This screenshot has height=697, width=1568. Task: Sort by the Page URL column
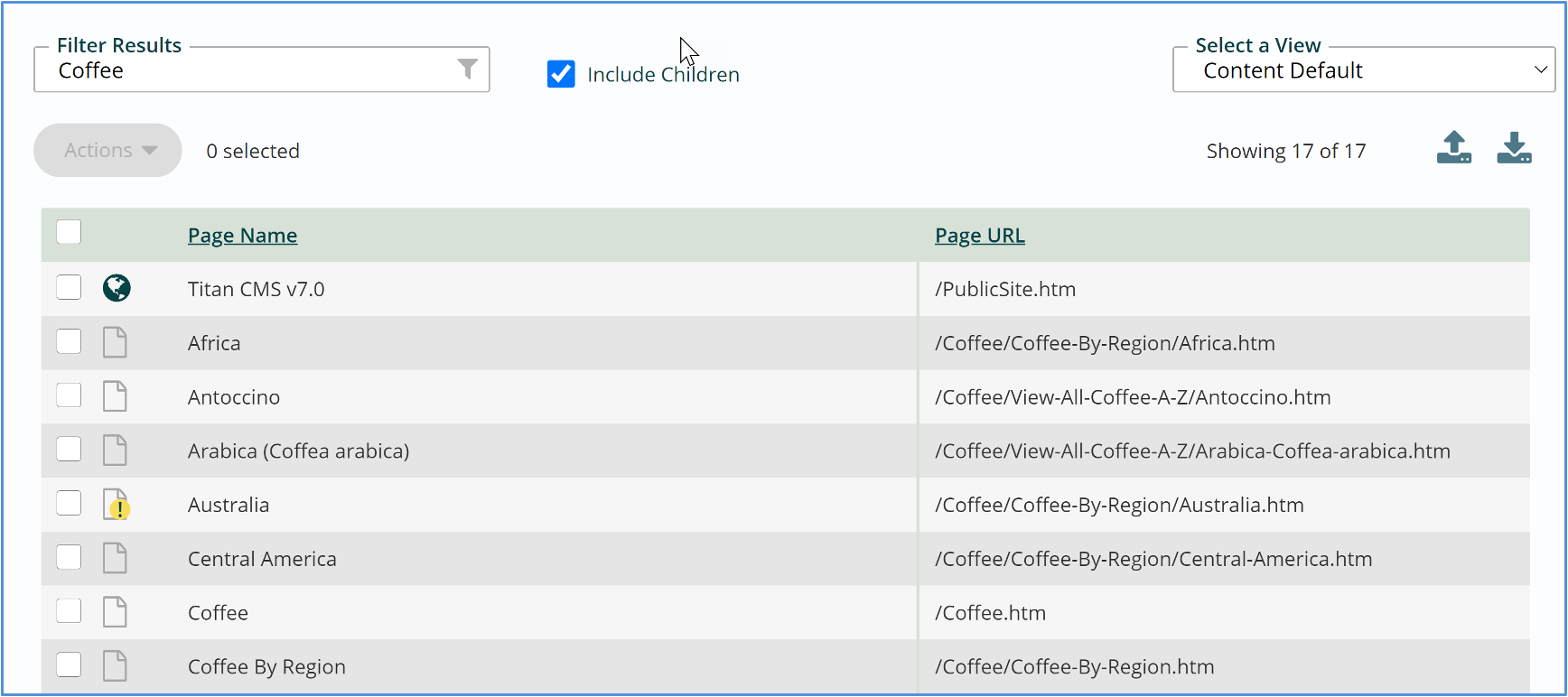pos(980,236)
